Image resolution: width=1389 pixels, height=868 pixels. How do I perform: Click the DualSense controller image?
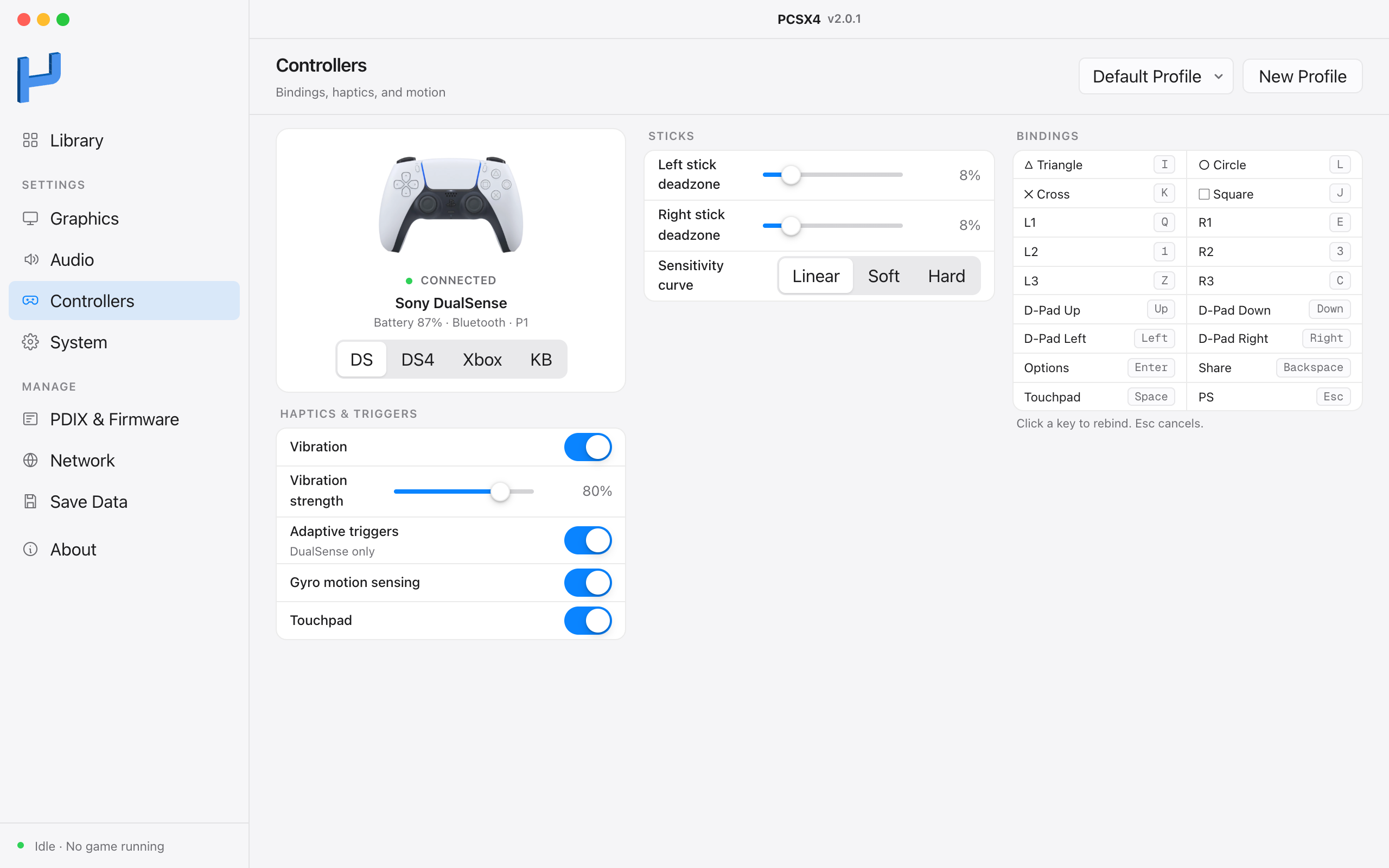(450, 205)
